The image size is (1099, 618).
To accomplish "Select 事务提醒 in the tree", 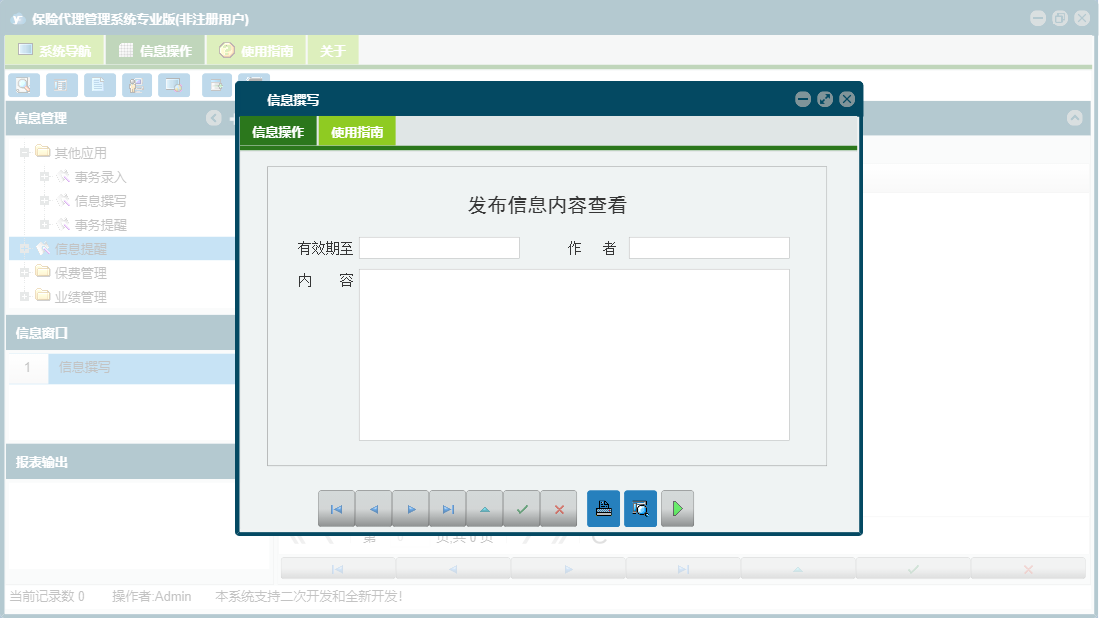I will (100, 225).
